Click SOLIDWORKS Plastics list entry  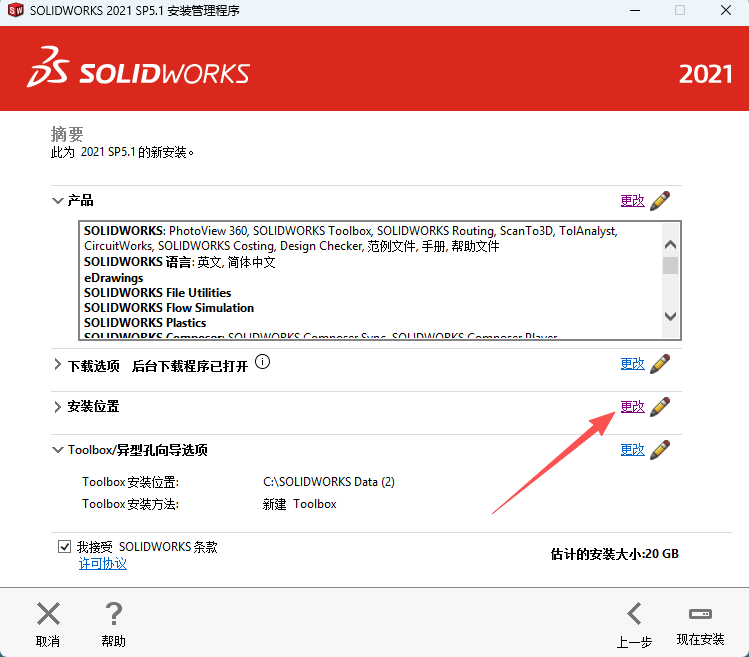tap(145, 323)
